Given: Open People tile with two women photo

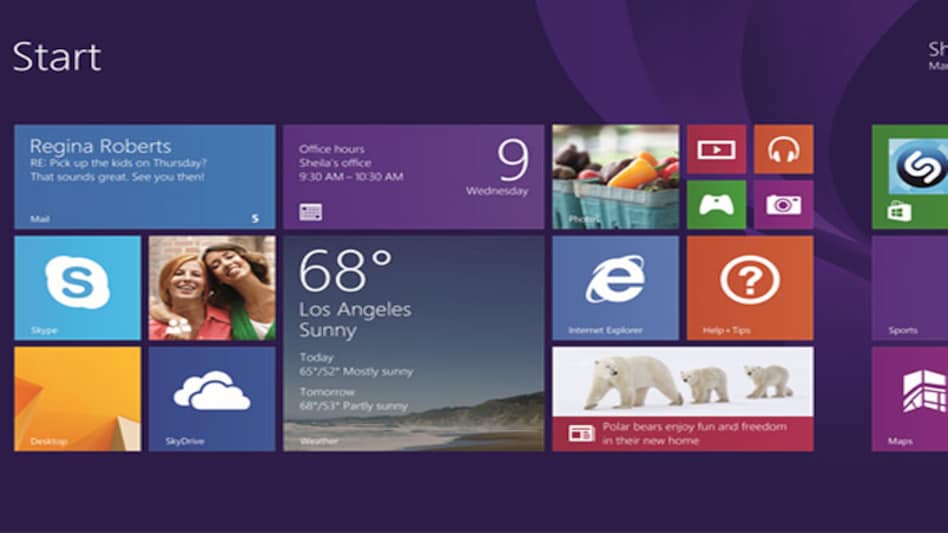Looking at the screenshot, I should [x=211, y=288].
